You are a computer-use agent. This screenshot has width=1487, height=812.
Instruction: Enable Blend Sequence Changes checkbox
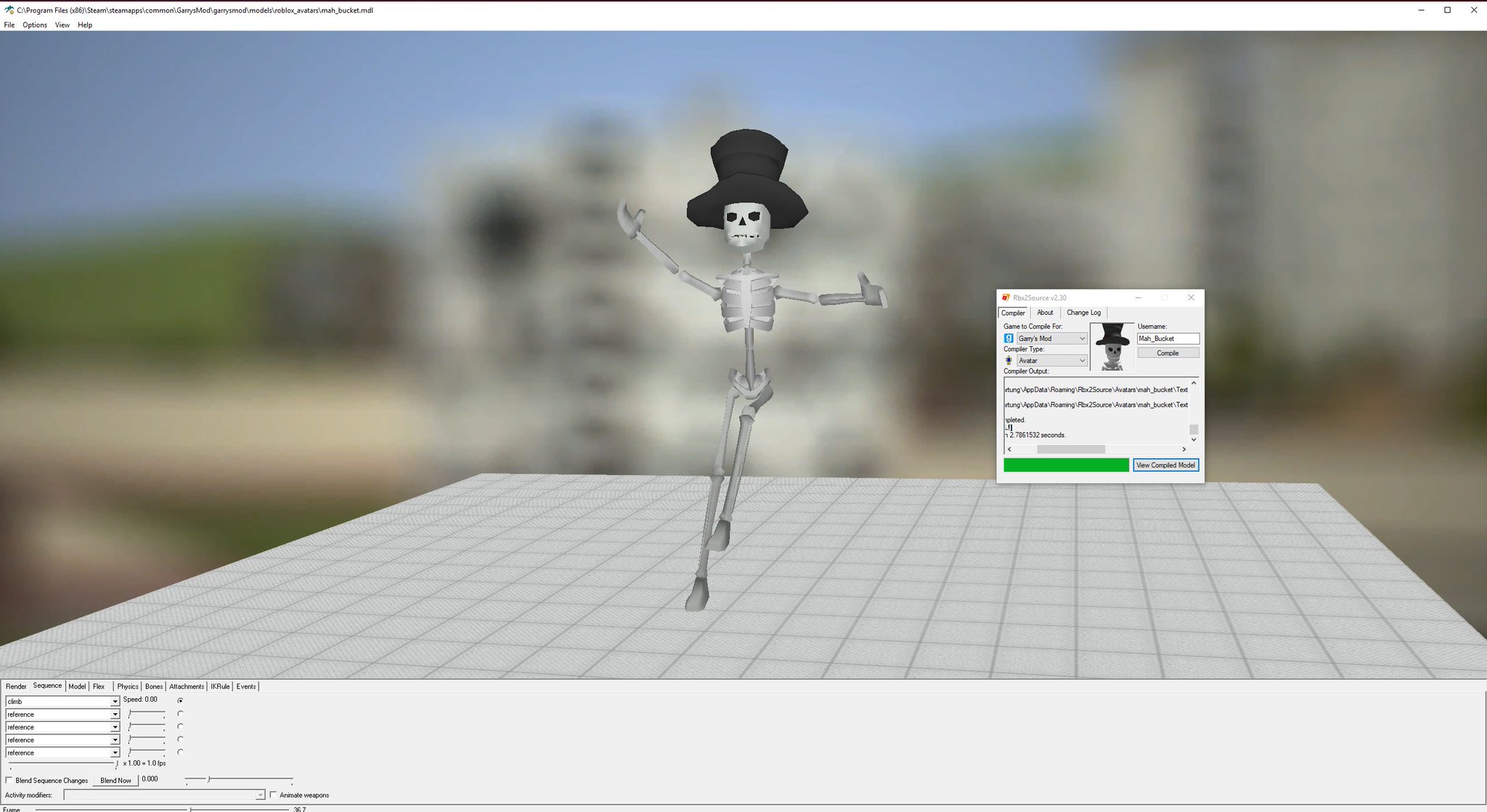[x=9, y=780]
